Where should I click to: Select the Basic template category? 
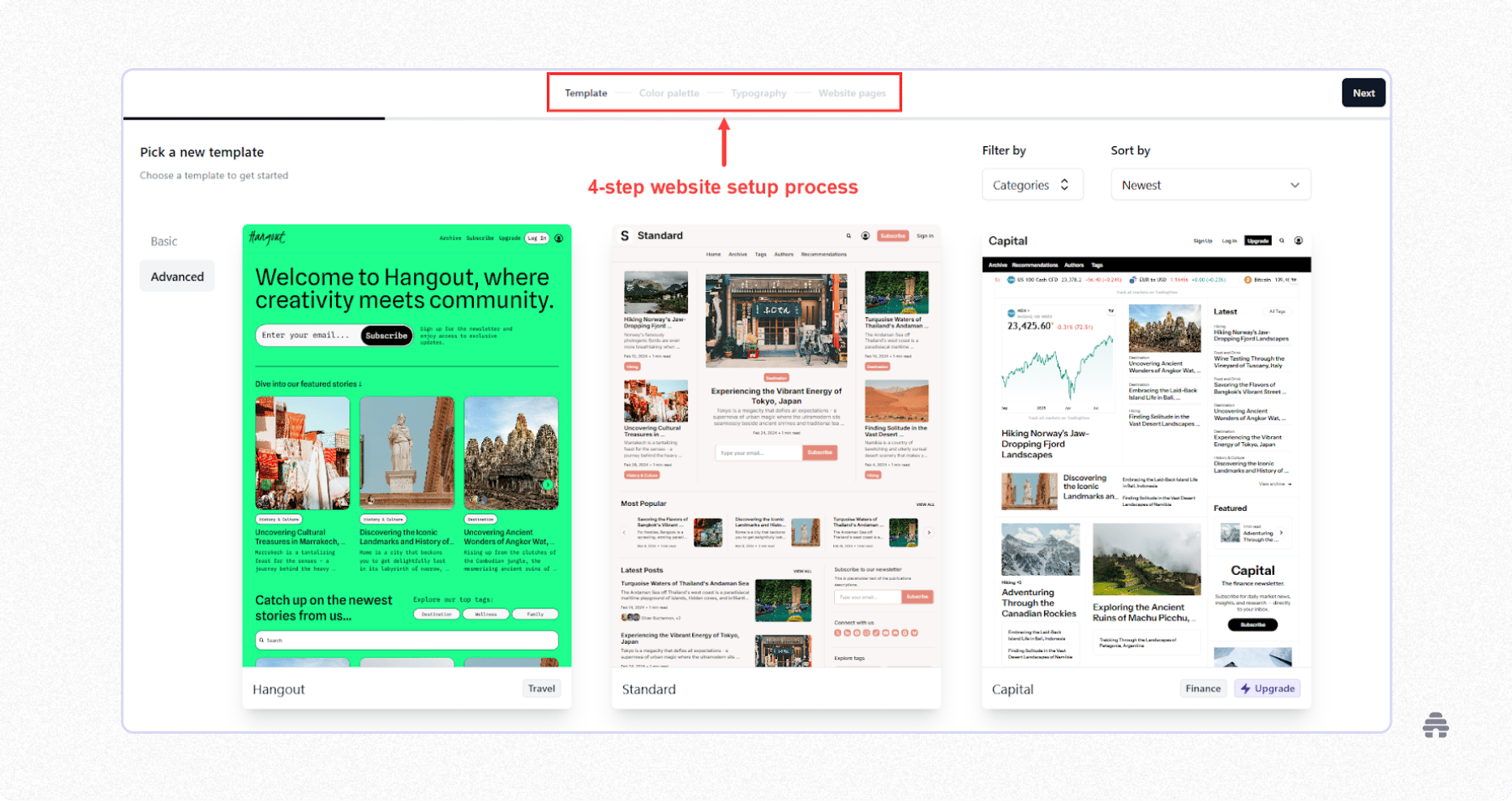coord(165,241)
